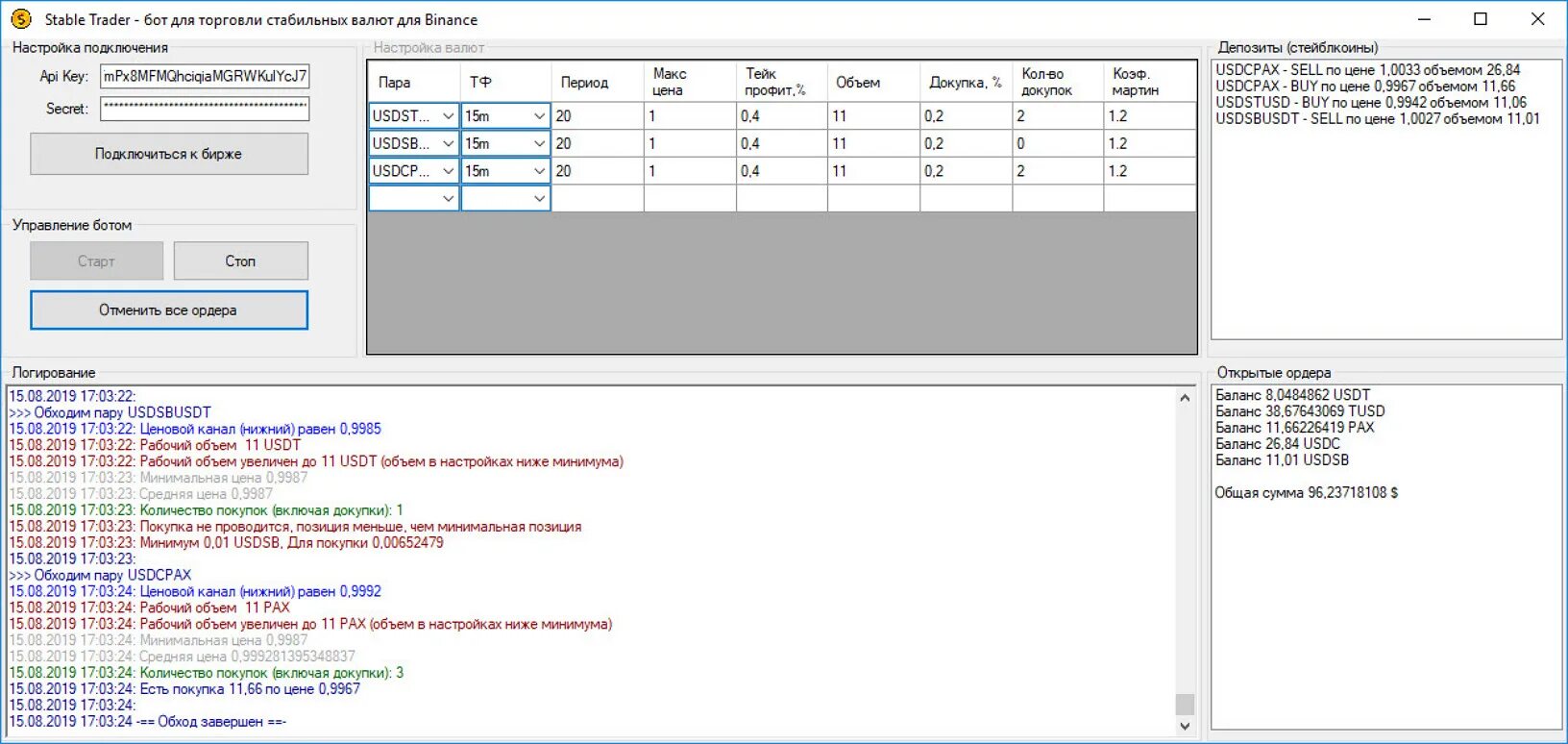Image resolution: width=1568 pixels, height=744 pixels.
Task: Maximize the Stable Trader window
Action: pyautogui.click(x=1481, y=19)
